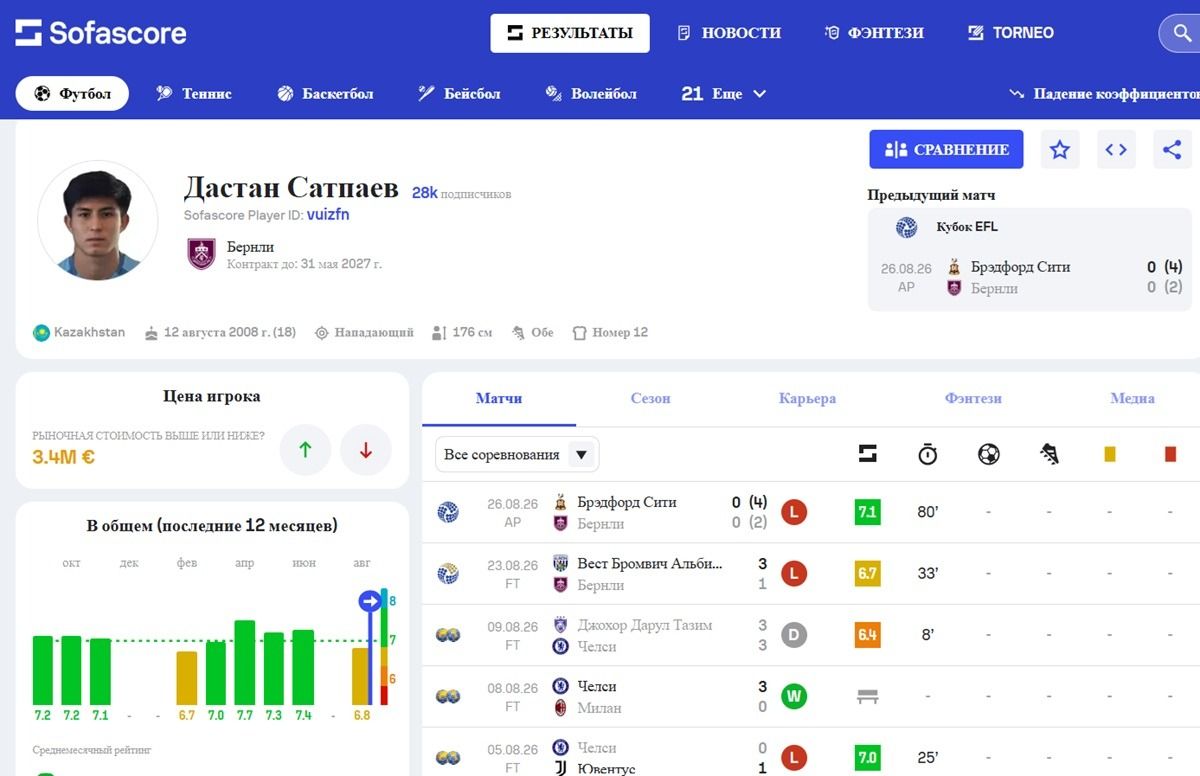Viewport: 1200px width, 776px height.
Task: Add player to favorites with star icon
Action: tap(1060, 150)
